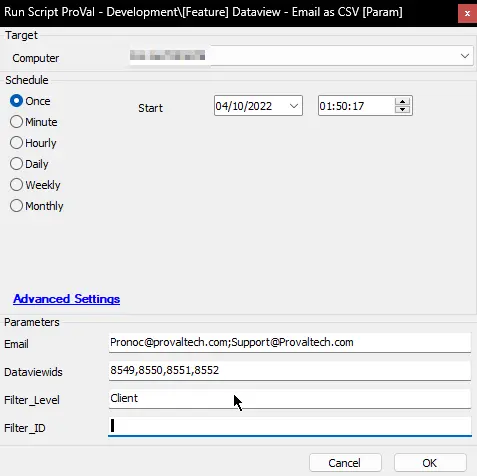
Task: Decrease start time with down spinner arrow
Action: point(402,110)
